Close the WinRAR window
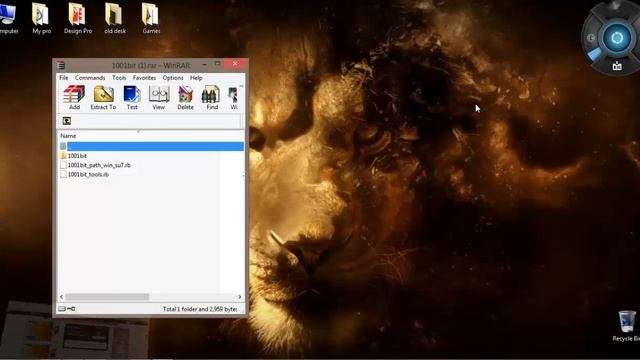Viewport: 640px width, 360px height. [235, 64]
